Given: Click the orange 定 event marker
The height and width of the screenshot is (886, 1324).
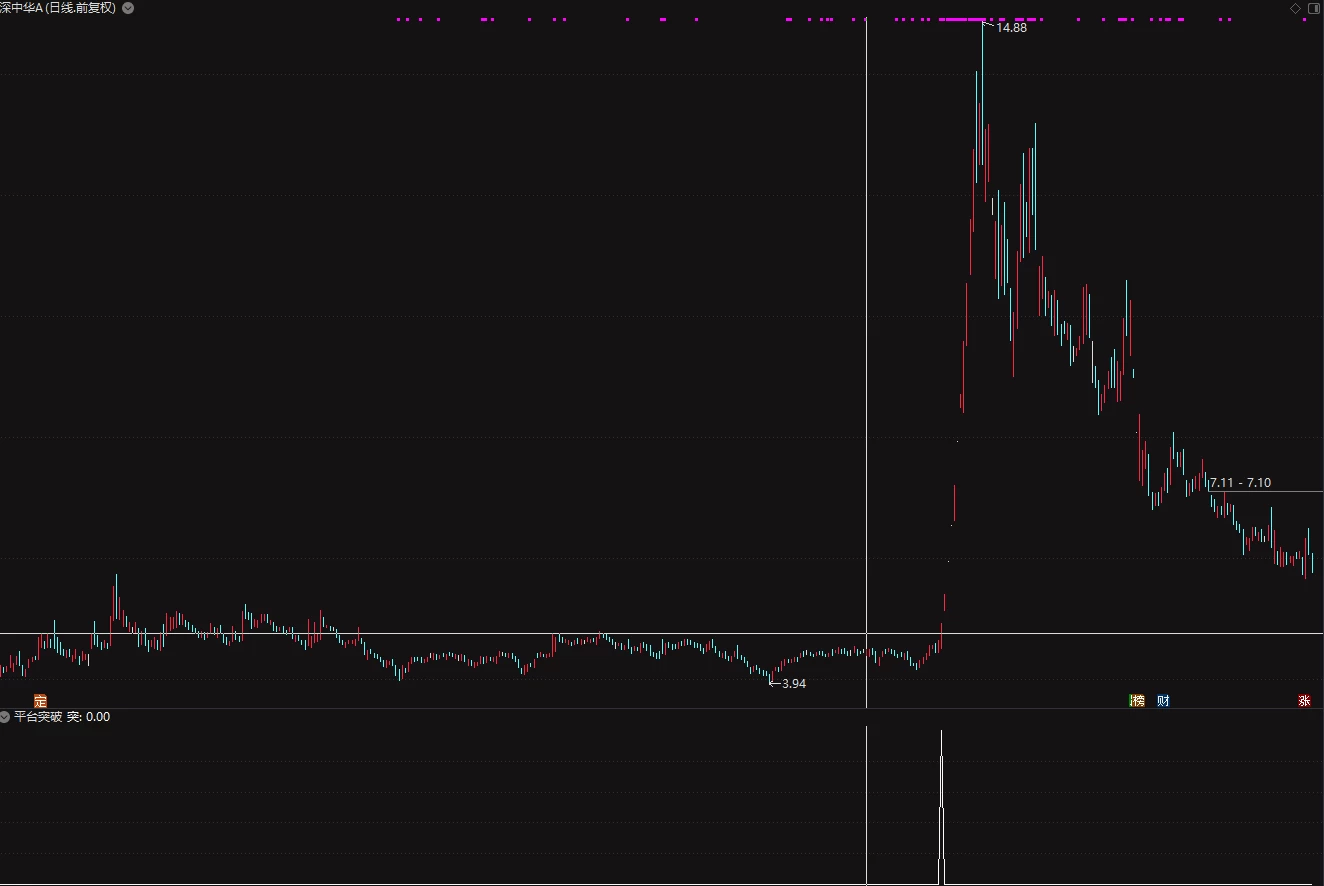Looking at the screenshot, I should [x=40, y=701].
